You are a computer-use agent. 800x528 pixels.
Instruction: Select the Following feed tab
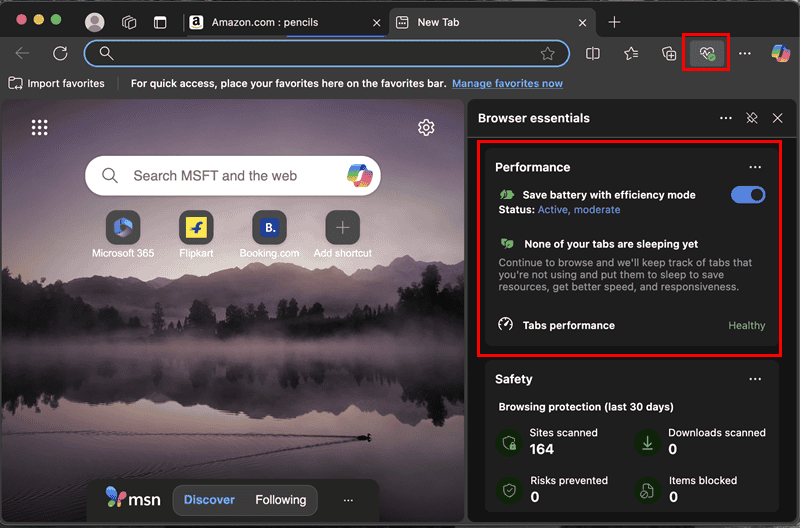pos(280,499)
